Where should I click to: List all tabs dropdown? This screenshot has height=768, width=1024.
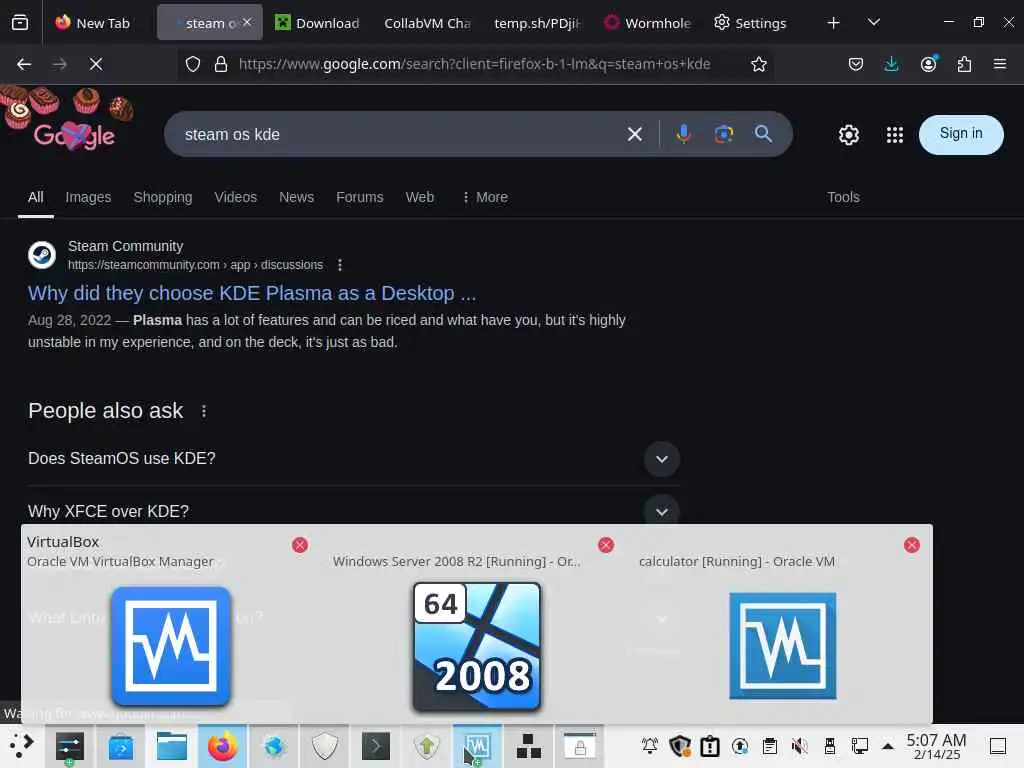coord(874,23)
